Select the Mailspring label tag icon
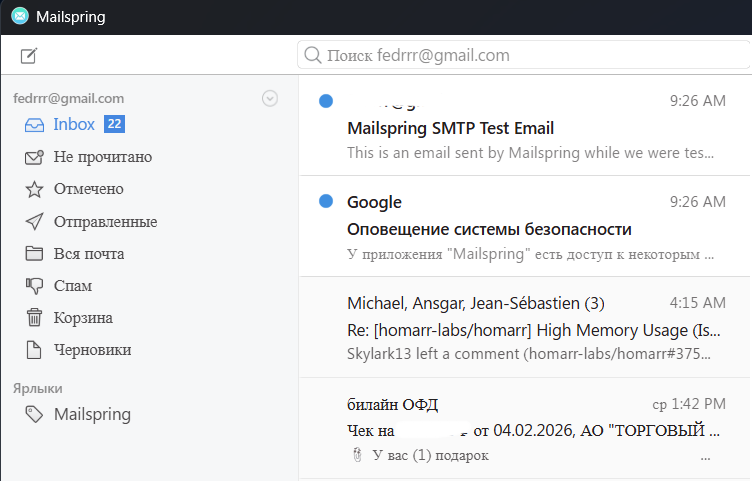Screen dimensions: 752x481 [x=34, y=414]
